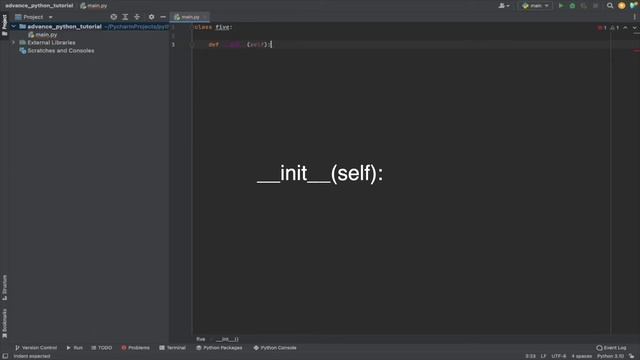Viewport: 640px width, 360px height.
Task: Click '__init__()' in editor breadcrumb bar
Action: [227, 339]
